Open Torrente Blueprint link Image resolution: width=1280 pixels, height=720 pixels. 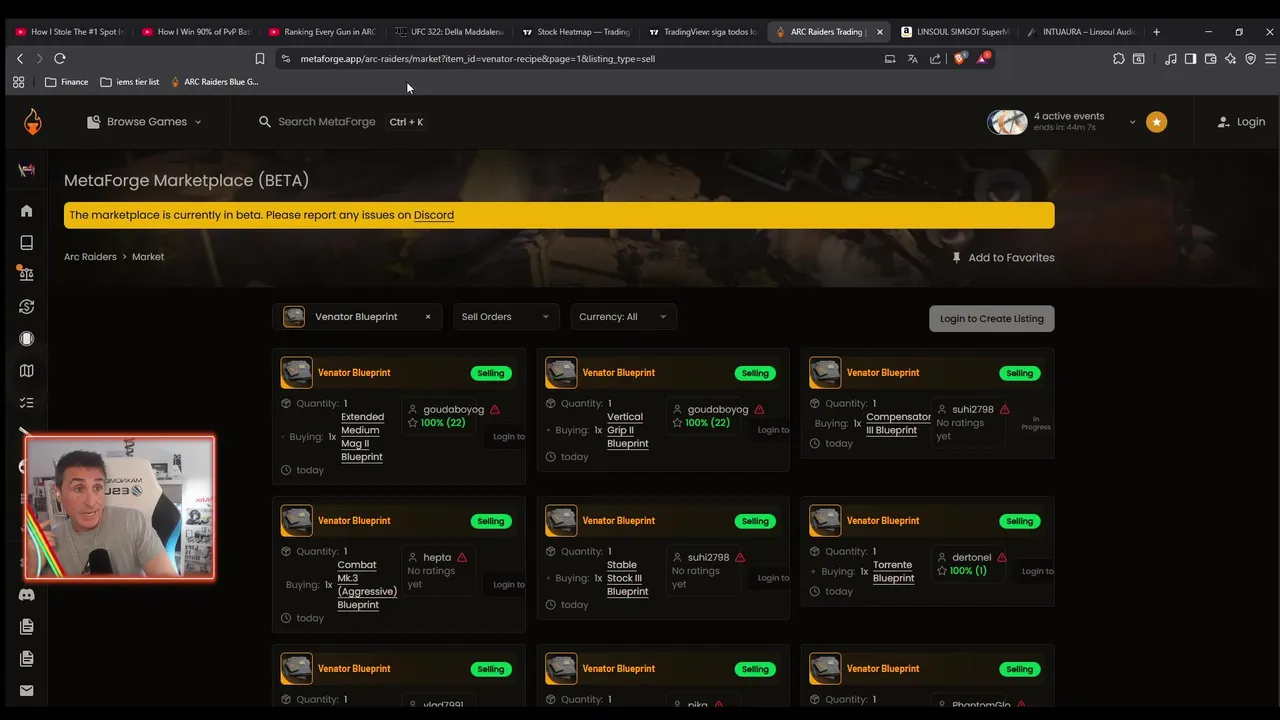894,571
